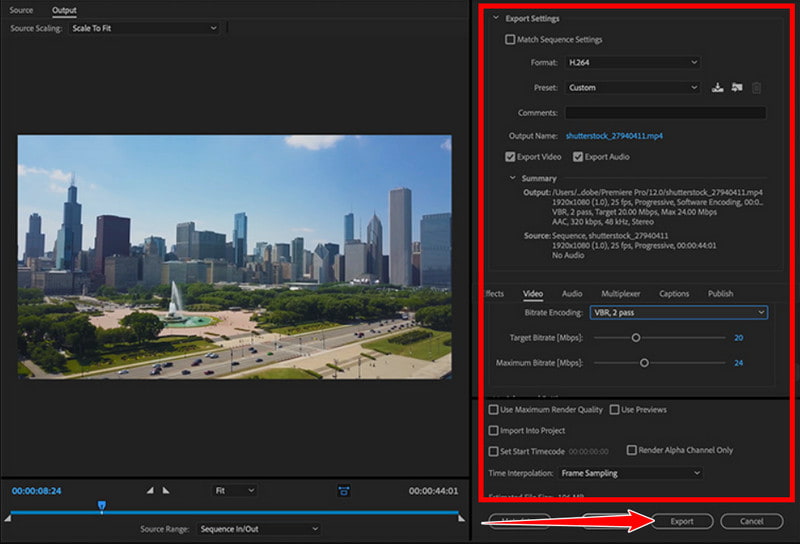Click the Set Out Point triangle icon
The image size is (800, 544).
click(166, 490)
